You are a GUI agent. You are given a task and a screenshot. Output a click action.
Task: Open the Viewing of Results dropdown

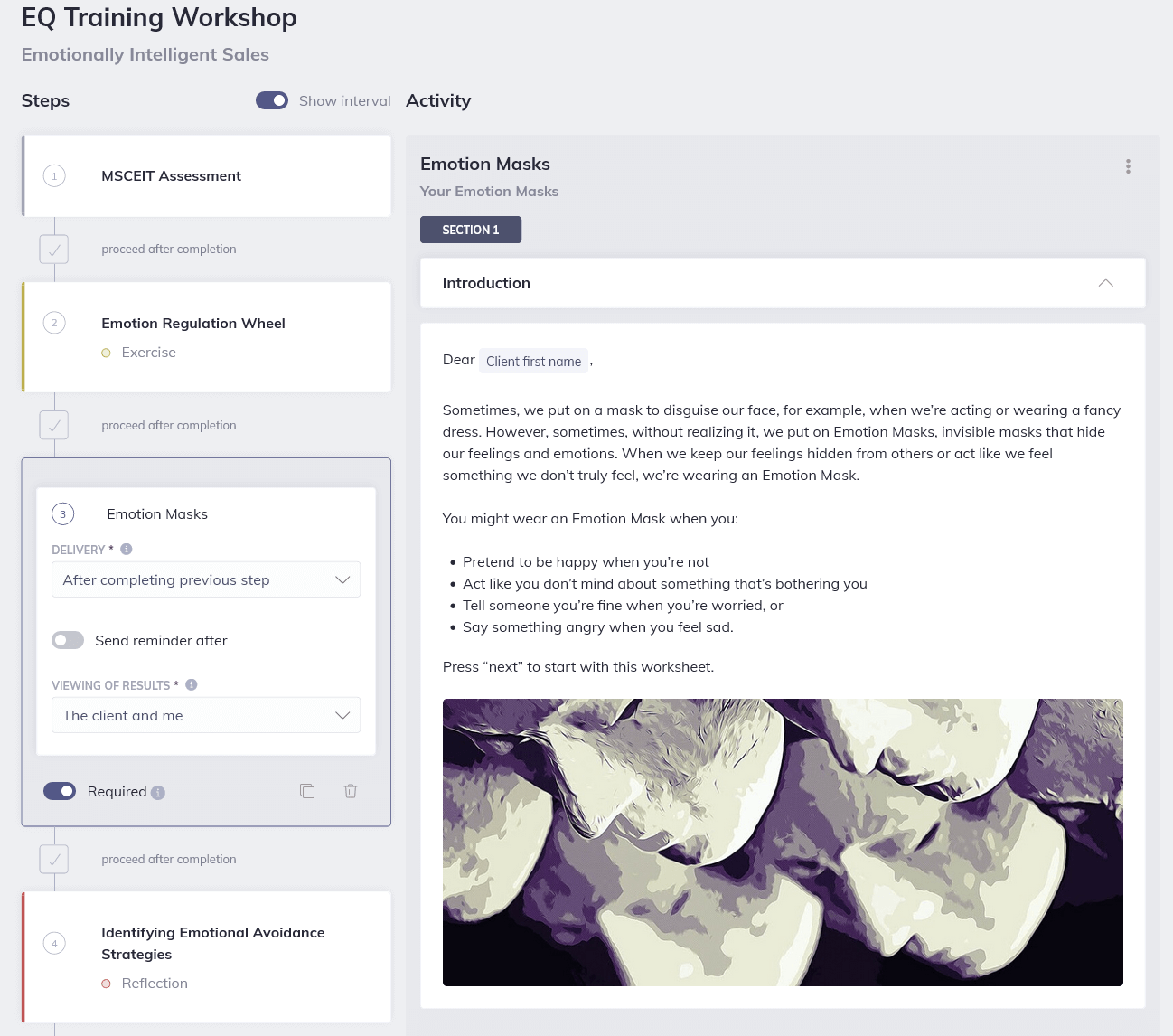(x=205, y=715)
